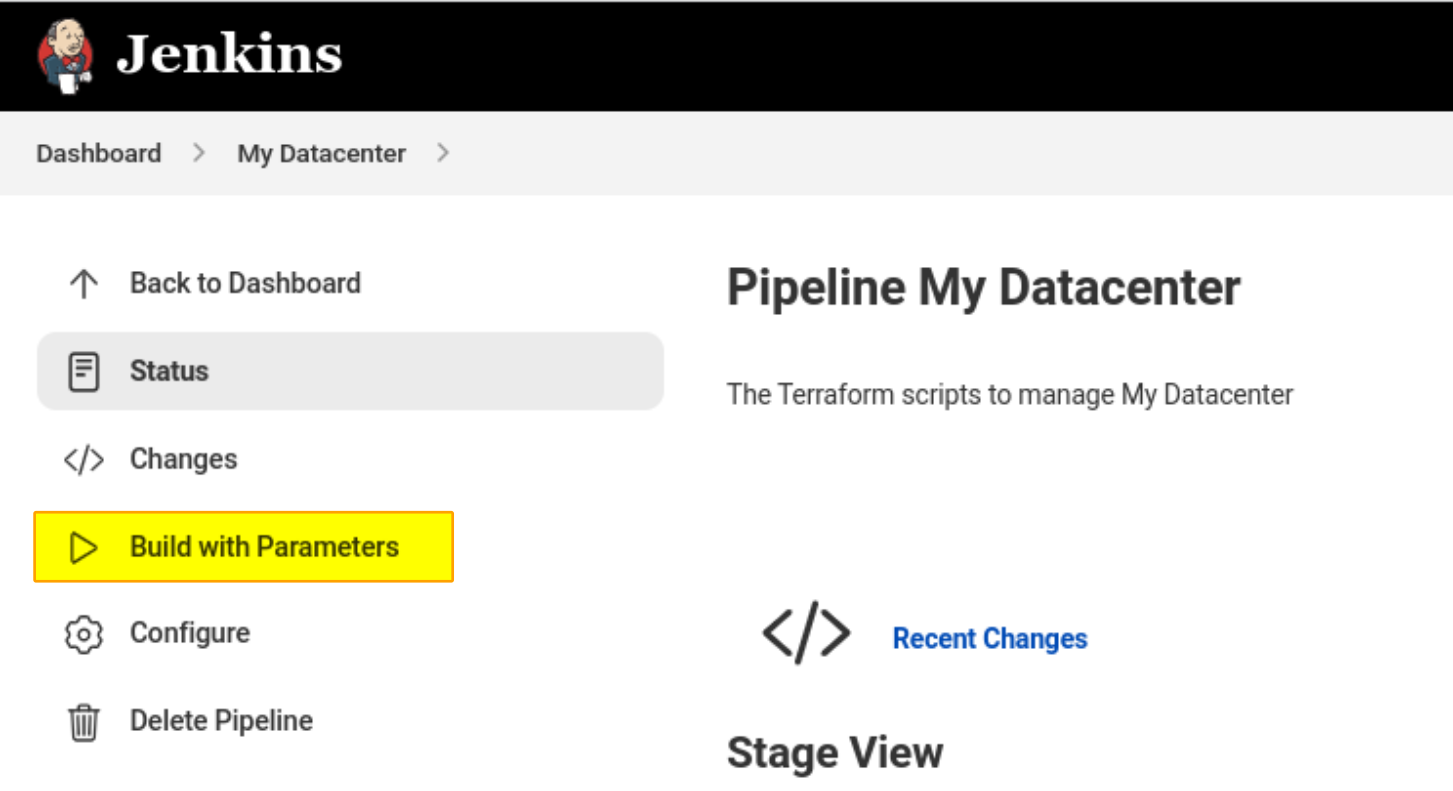Image resolution: width=1453 pixels, height=791 pixels.
Task: Open Configure via the gear icon
Action: [x=84, y=633]
